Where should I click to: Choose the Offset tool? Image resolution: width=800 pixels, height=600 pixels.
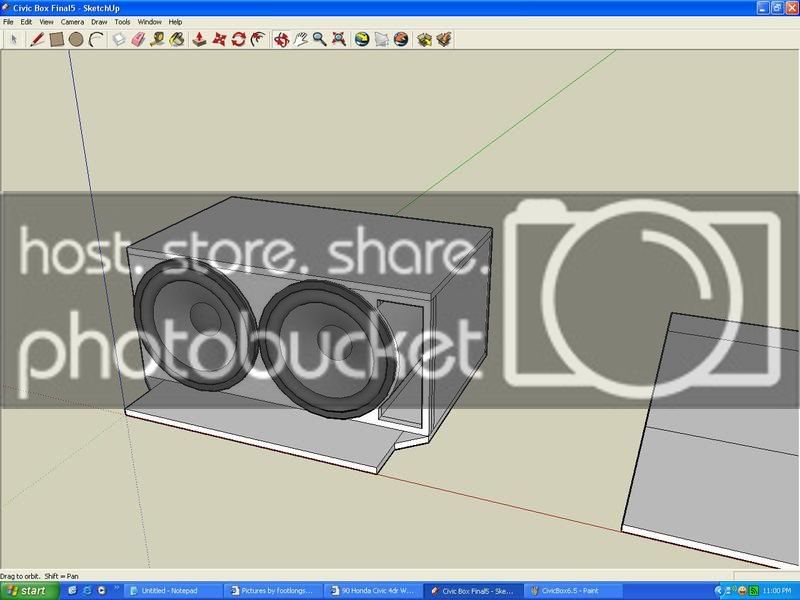[x=258, y=39]
